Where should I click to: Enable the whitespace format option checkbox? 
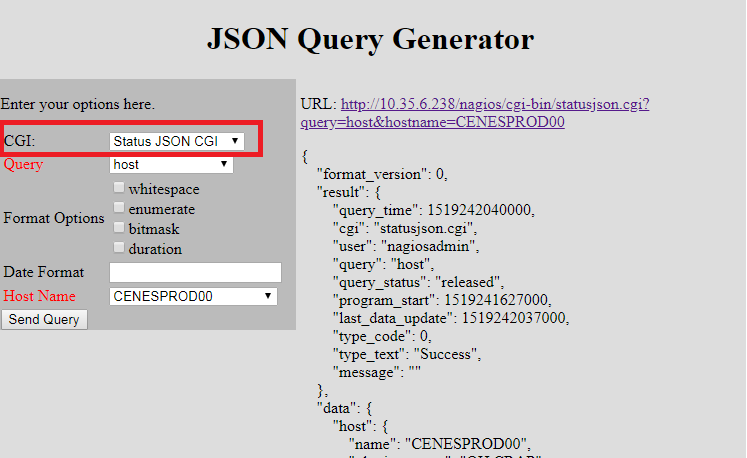pos(119,188)
